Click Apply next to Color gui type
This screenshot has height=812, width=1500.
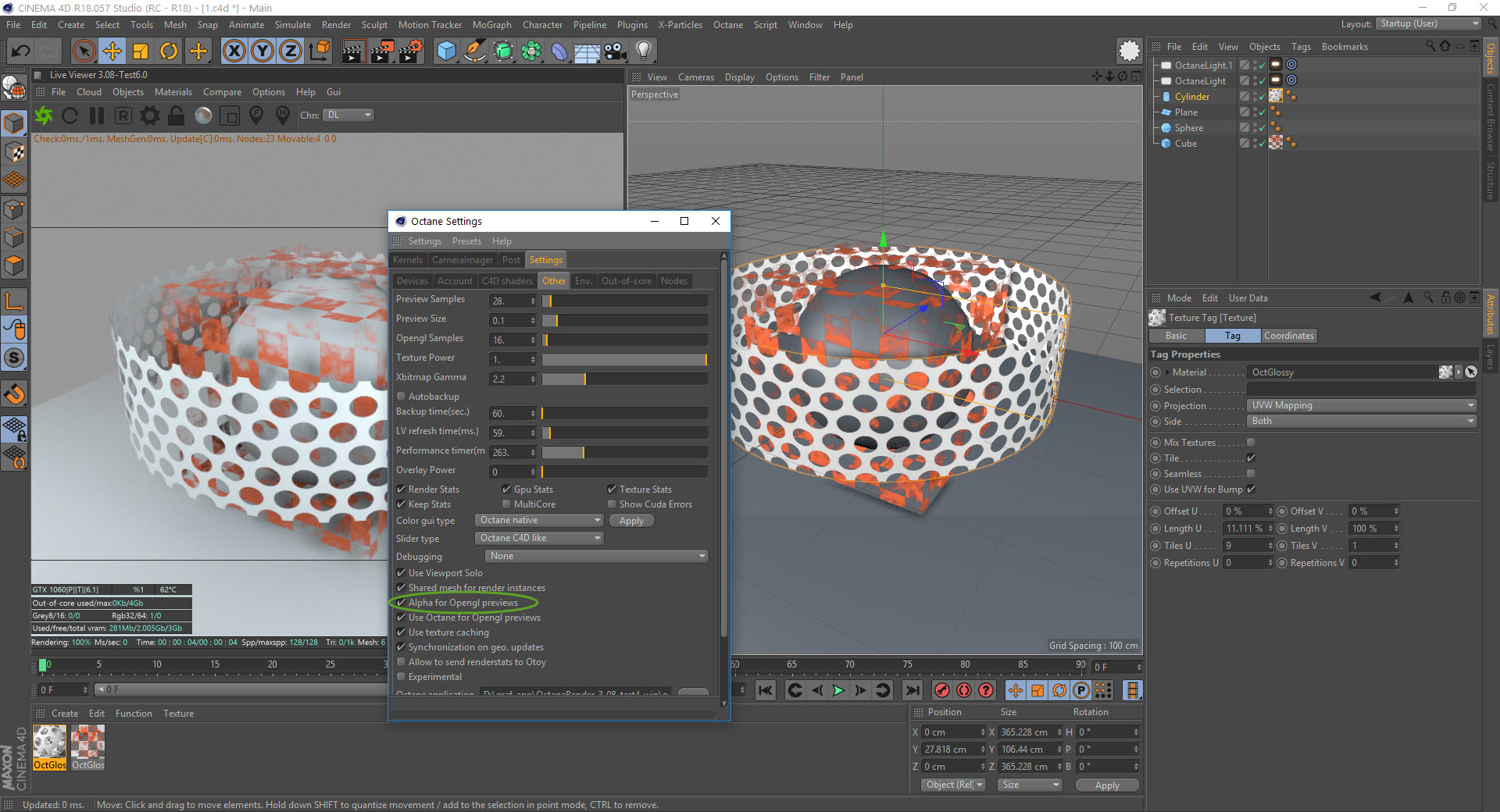coord(632,521)
